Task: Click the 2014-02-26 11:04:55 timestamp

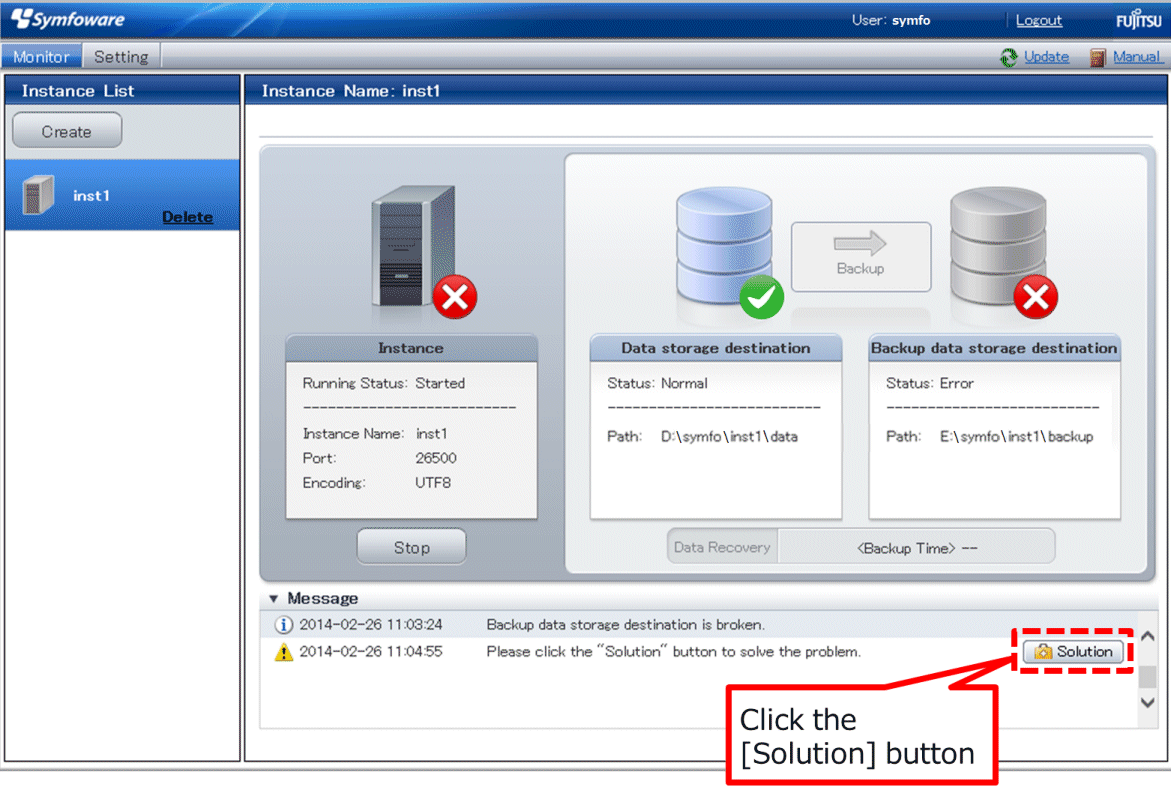Action: point(371,652)
